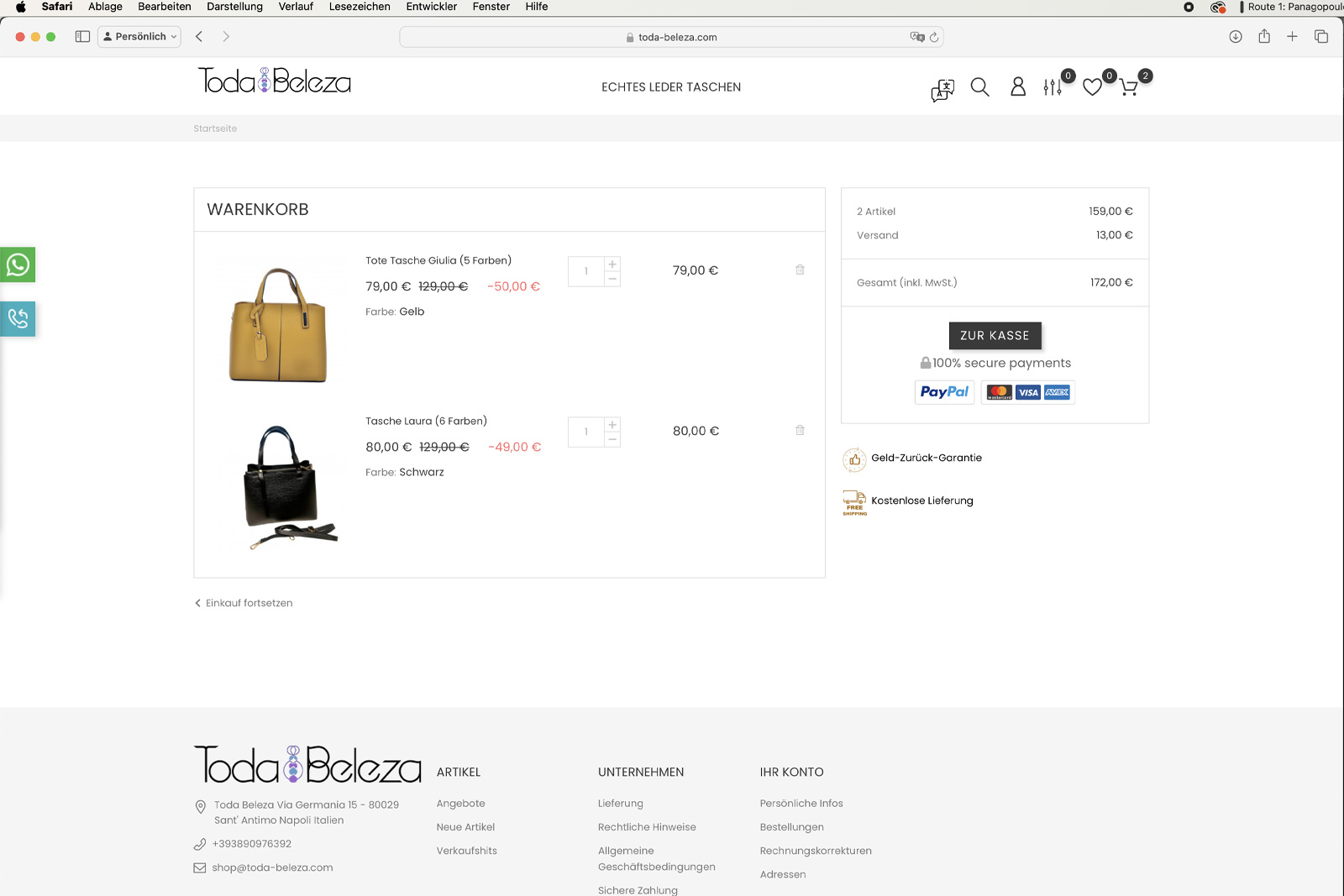1344x896 pixels.
Task: Remove Tasche Laura with trash icon
Action: point(800,430)
